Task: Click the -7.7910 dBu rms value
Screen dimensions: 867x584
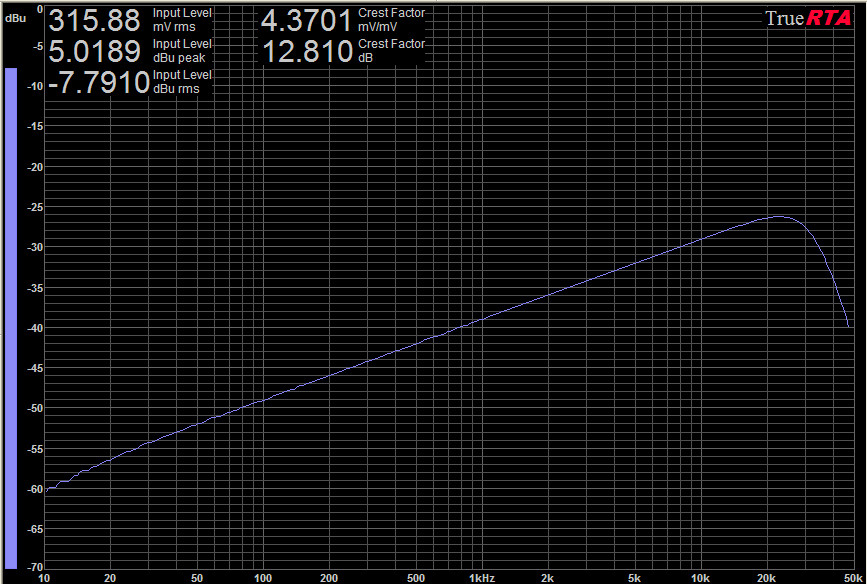Action: 99,82
